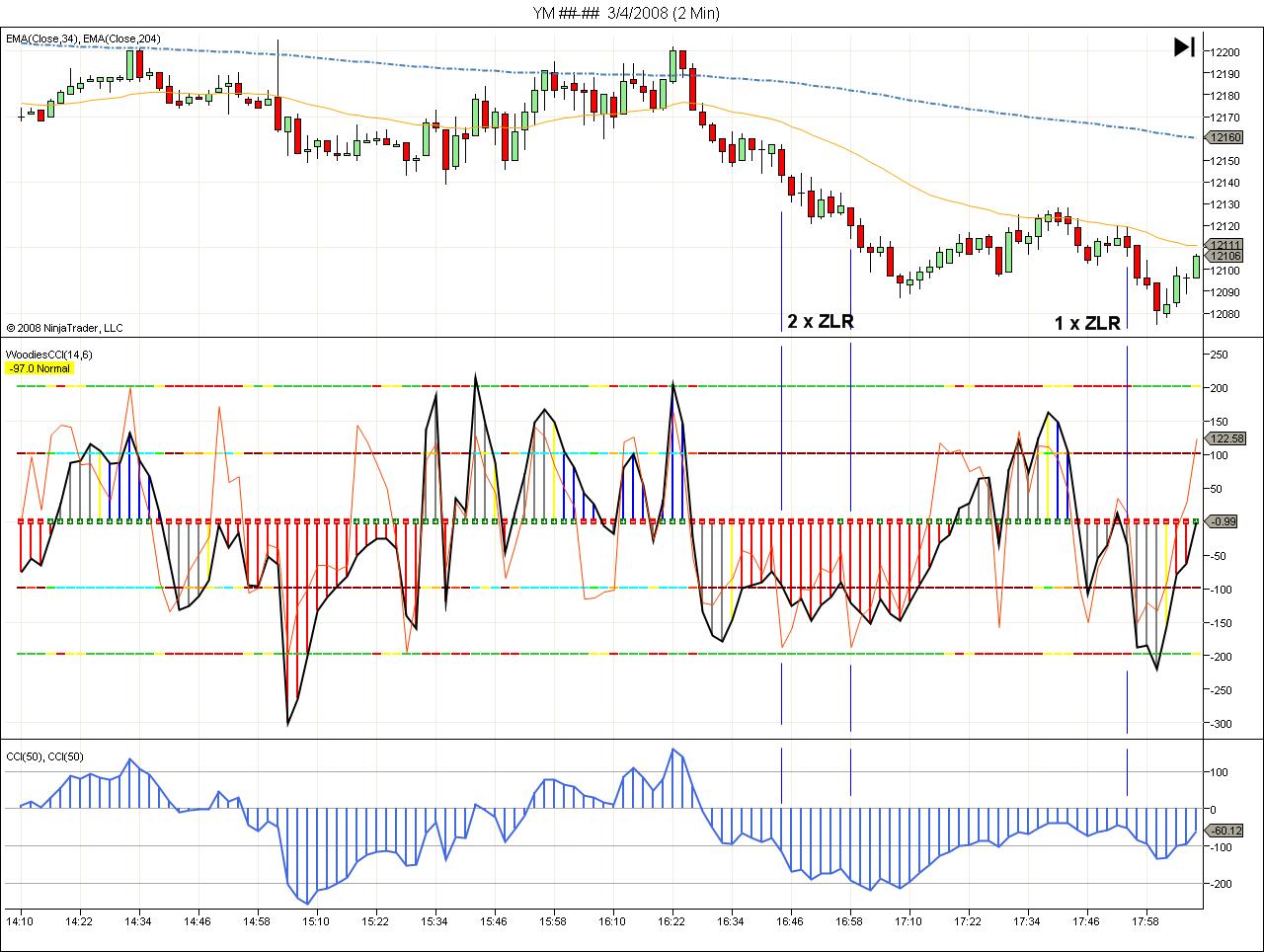The image size is (1264, 952).
Task: Click the 12111 price marker on axis
Action: (x=1224, y=245)
